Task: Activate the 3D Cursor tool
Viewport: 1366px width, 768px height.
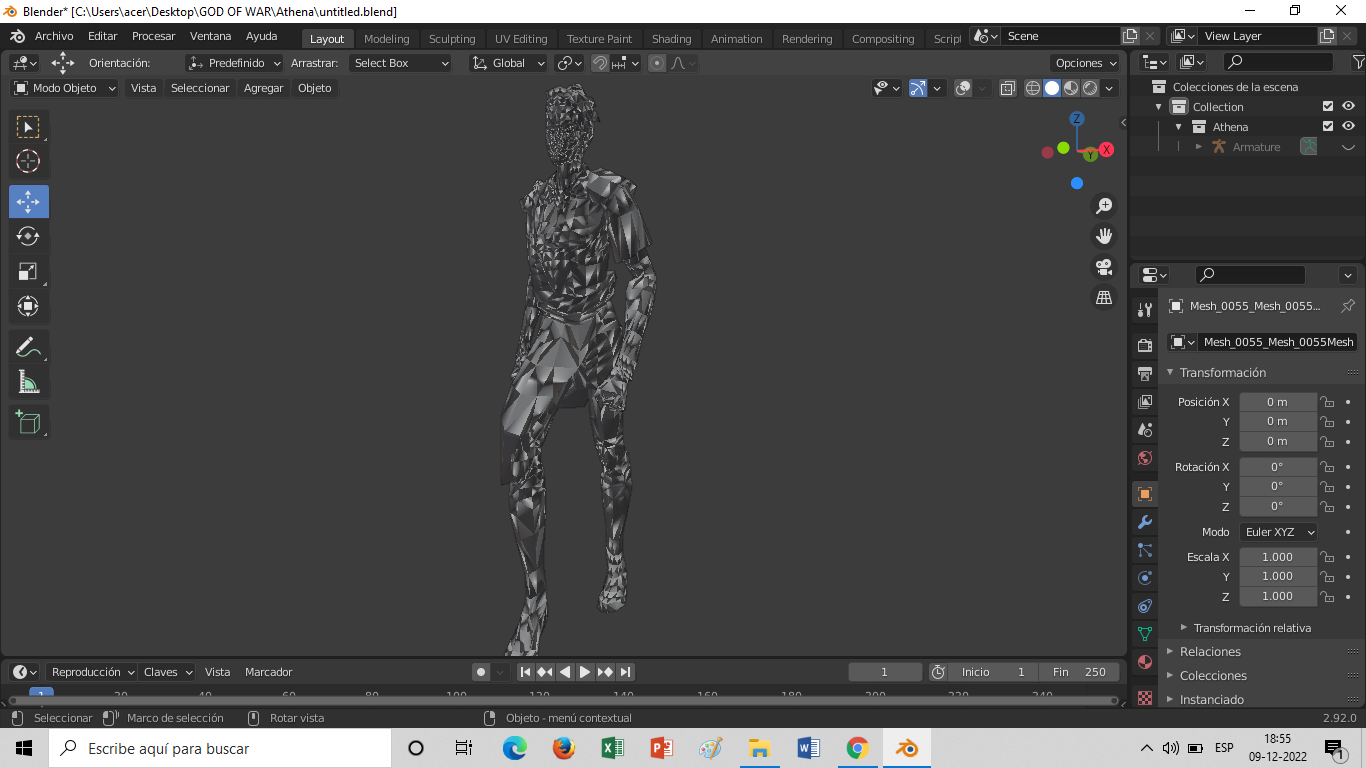Action: click(x=28, y=161)
